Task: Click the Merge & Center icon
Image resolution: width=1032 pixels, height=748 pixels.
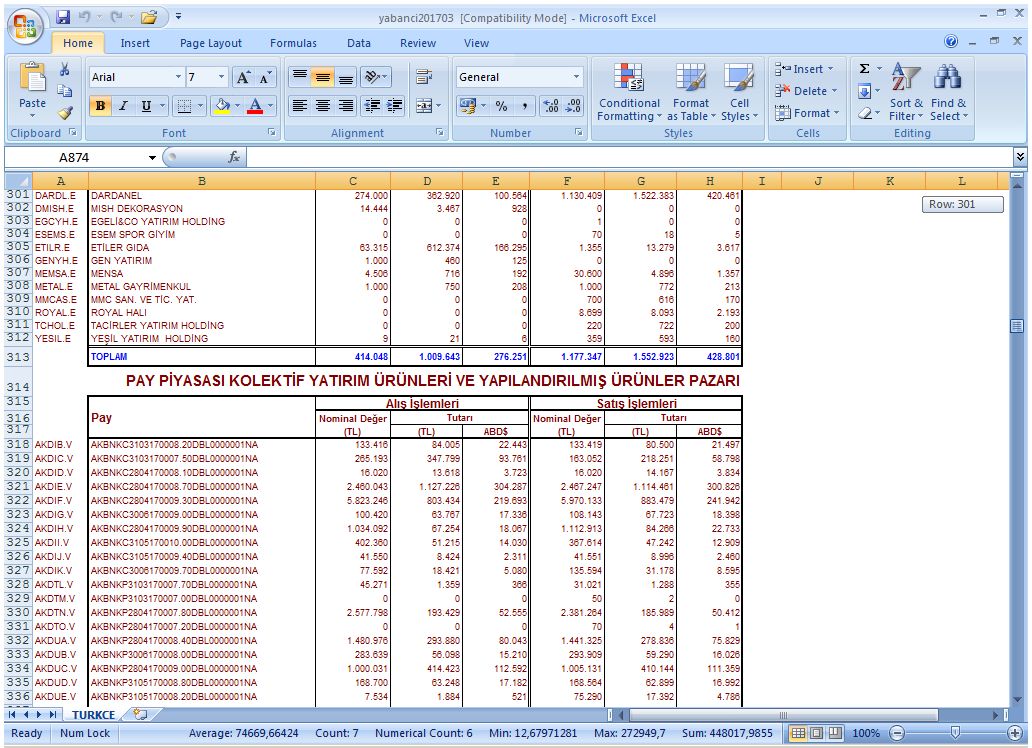Action: (425, 105)
